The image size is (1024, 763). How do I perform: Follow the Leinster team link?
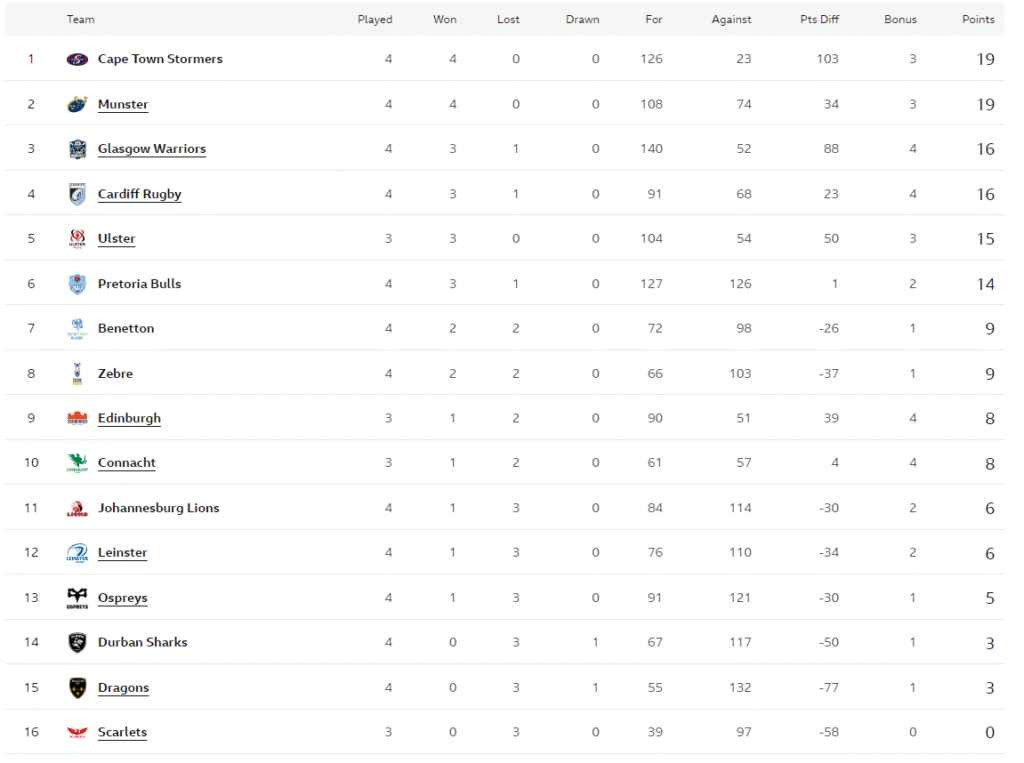coord(122,552)
